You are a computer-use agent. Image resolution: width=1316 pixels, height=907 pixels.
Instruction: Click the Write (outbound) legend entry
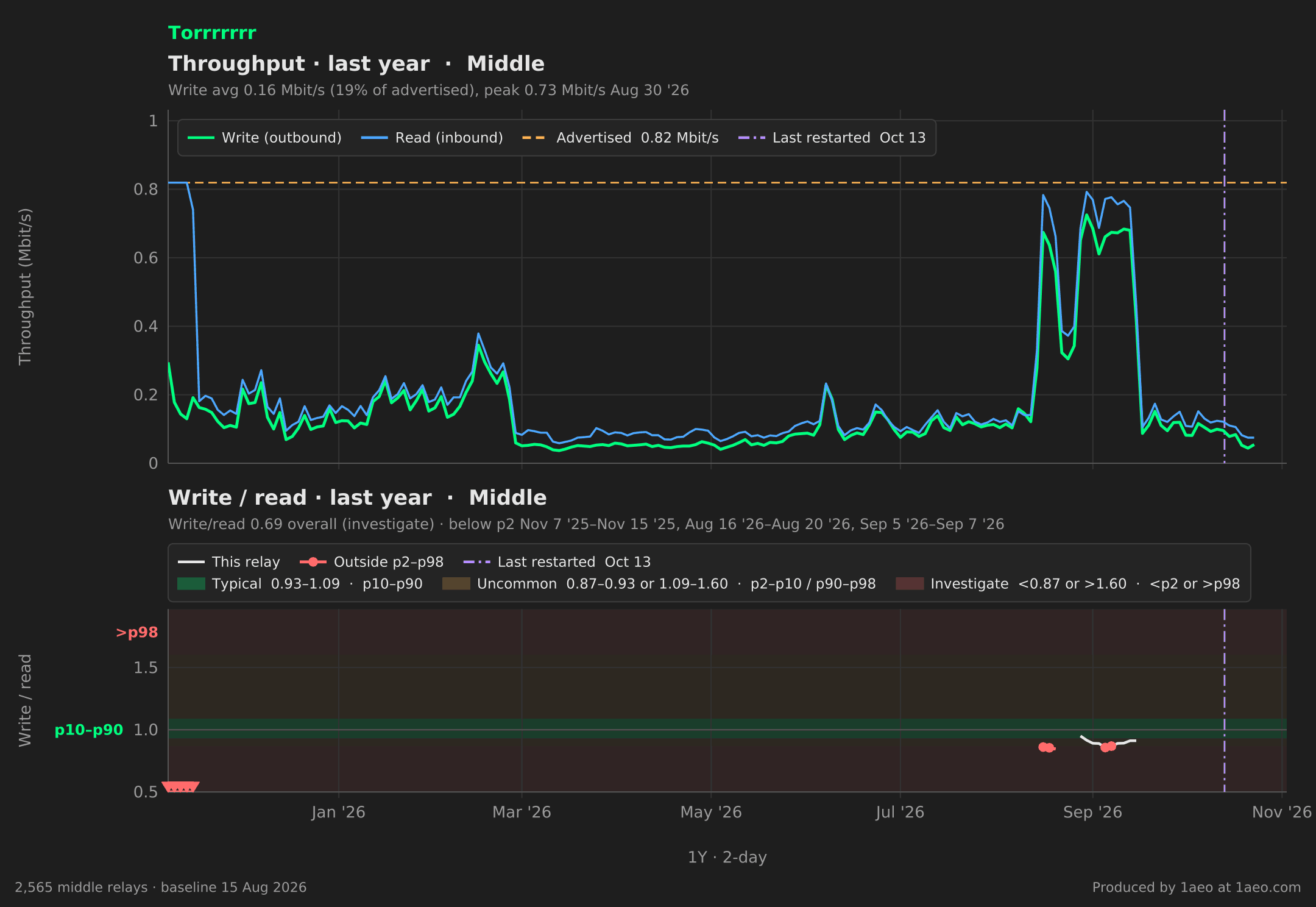(264, 138)
